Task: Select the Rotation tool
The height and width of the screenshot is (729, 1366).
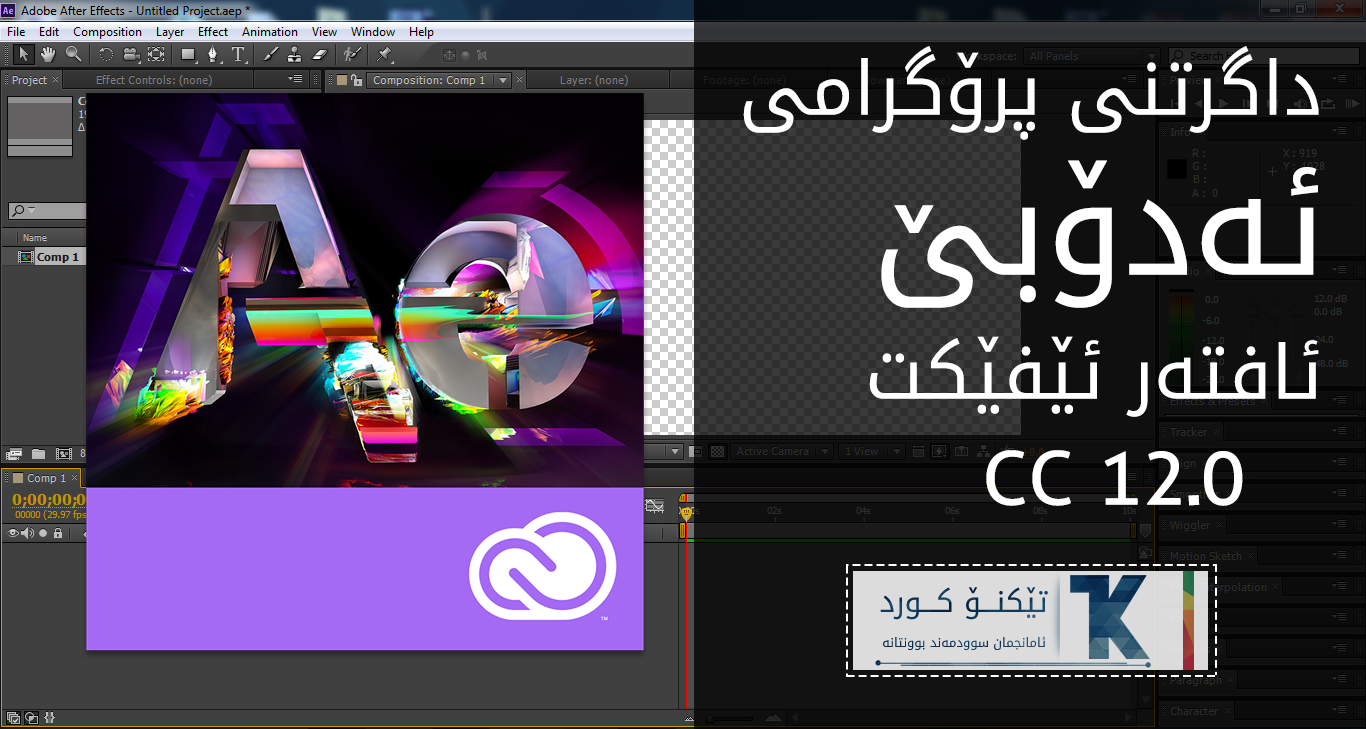Action: tap(106, 54)
